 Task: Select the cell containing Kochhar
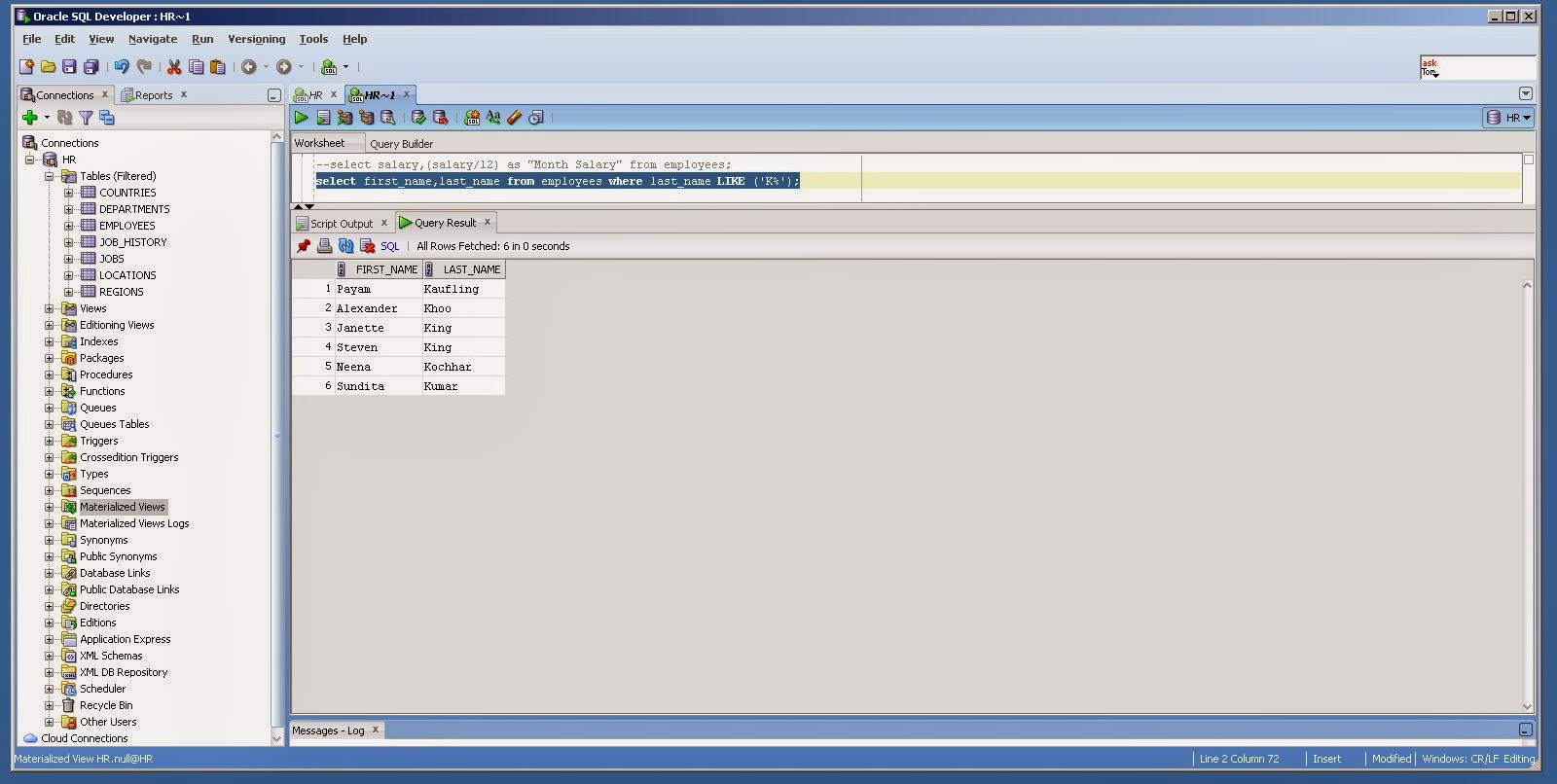(x=463, y=367)
